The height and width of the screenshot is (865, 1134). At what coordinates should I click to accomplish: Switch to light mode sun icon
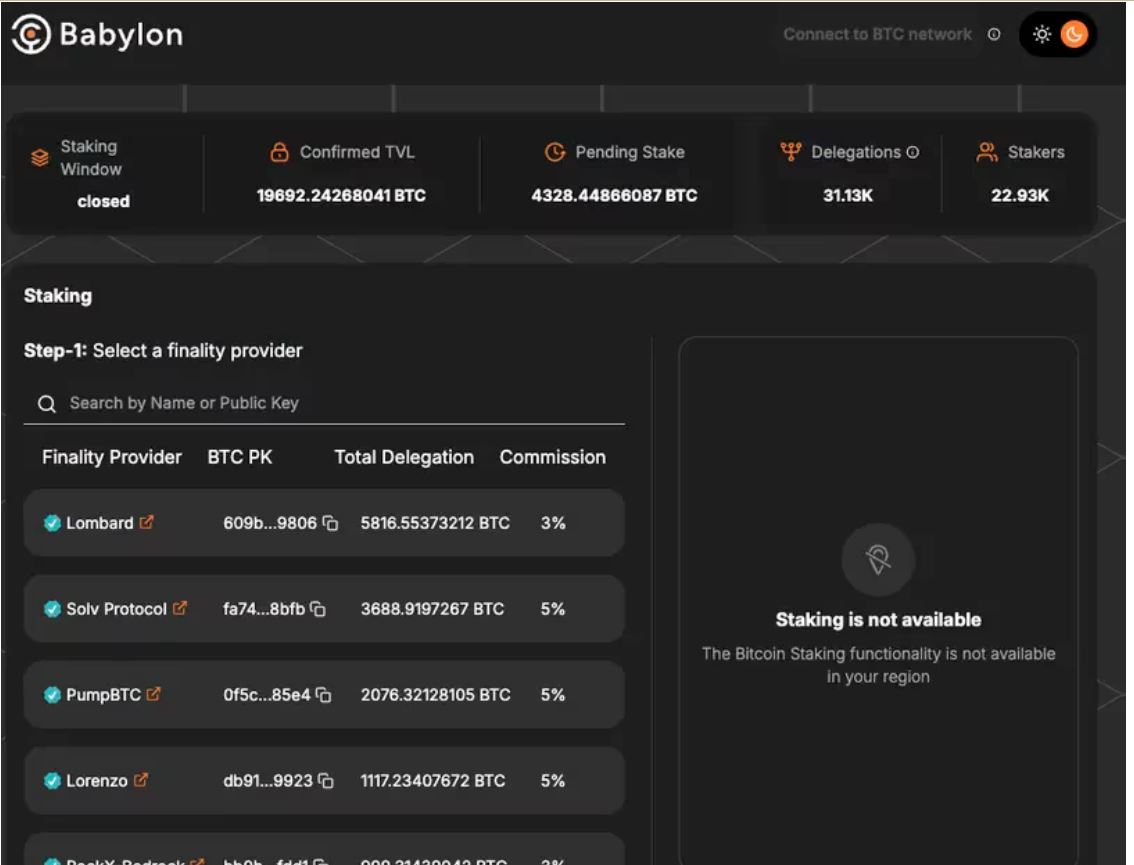1042,35
